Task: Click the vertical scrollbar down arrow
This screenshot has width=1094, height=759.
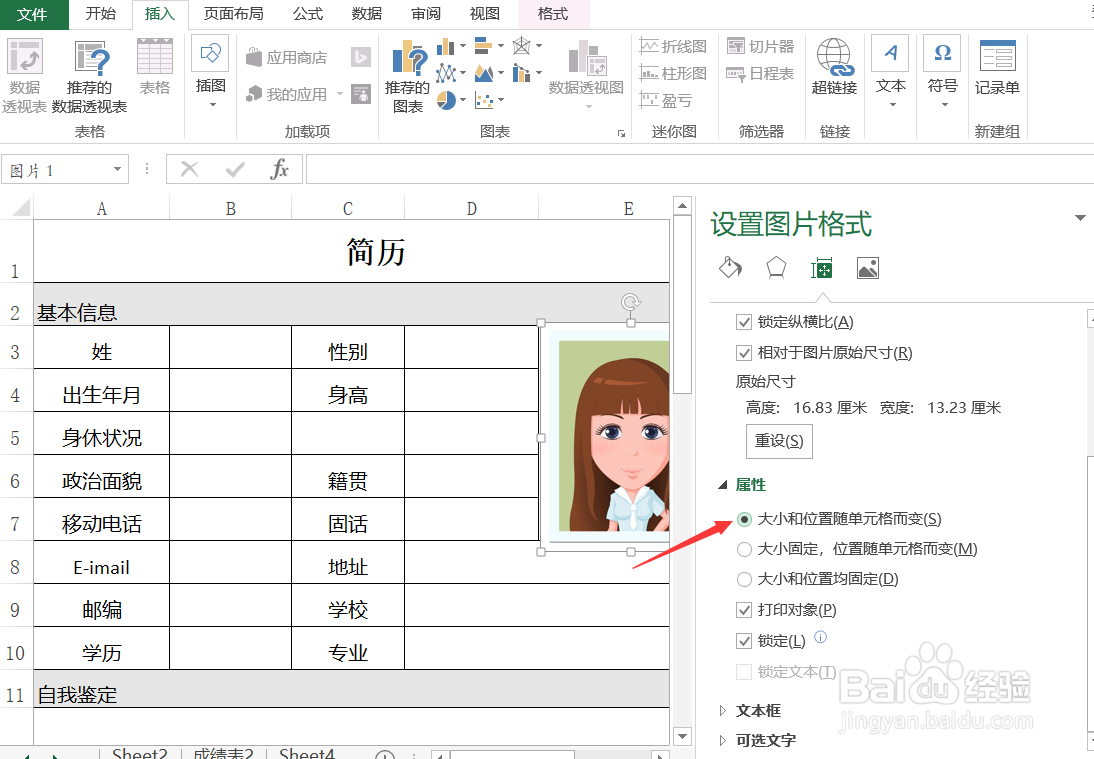Action: tap(682, 736)
